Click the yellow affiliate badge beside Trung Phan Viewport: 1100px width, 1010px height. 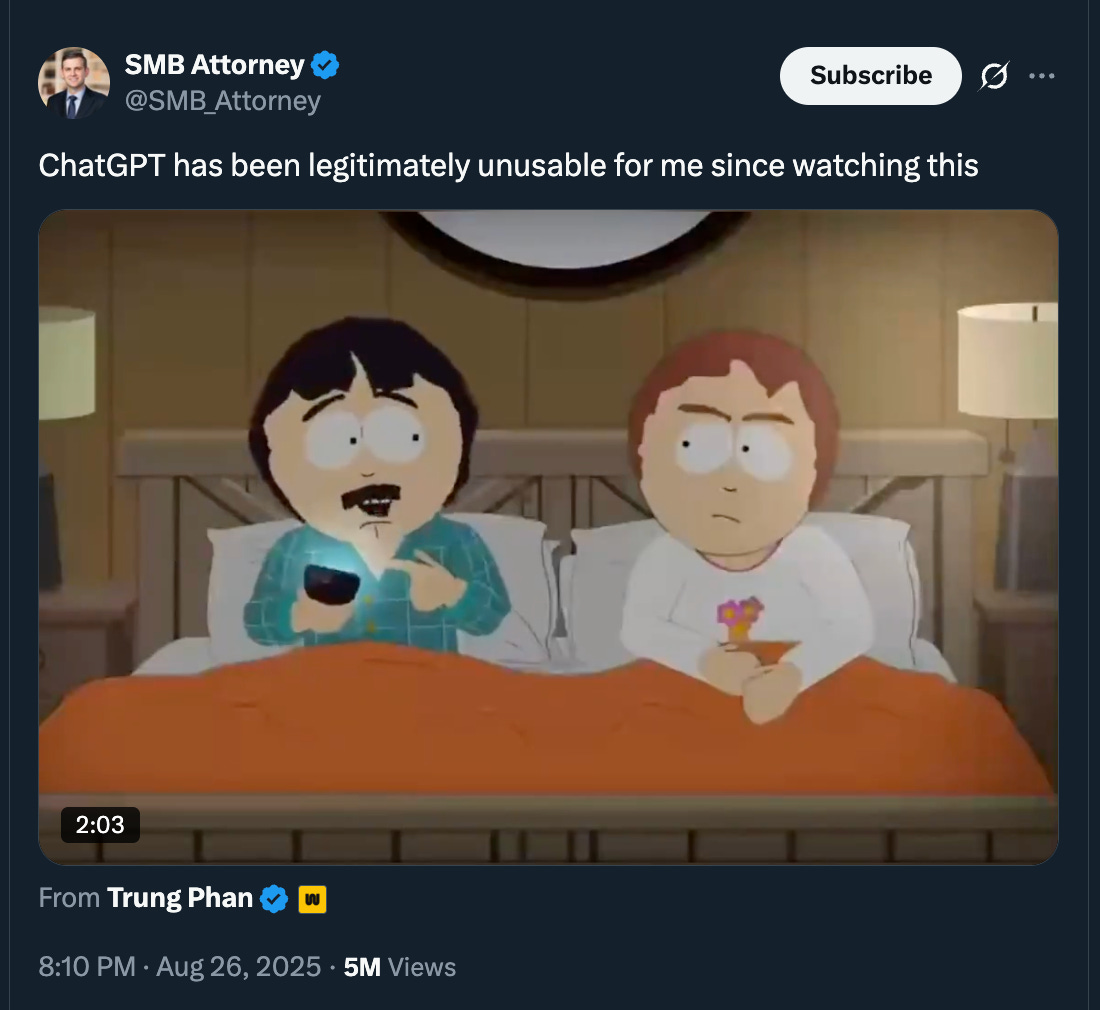point(312,899)
